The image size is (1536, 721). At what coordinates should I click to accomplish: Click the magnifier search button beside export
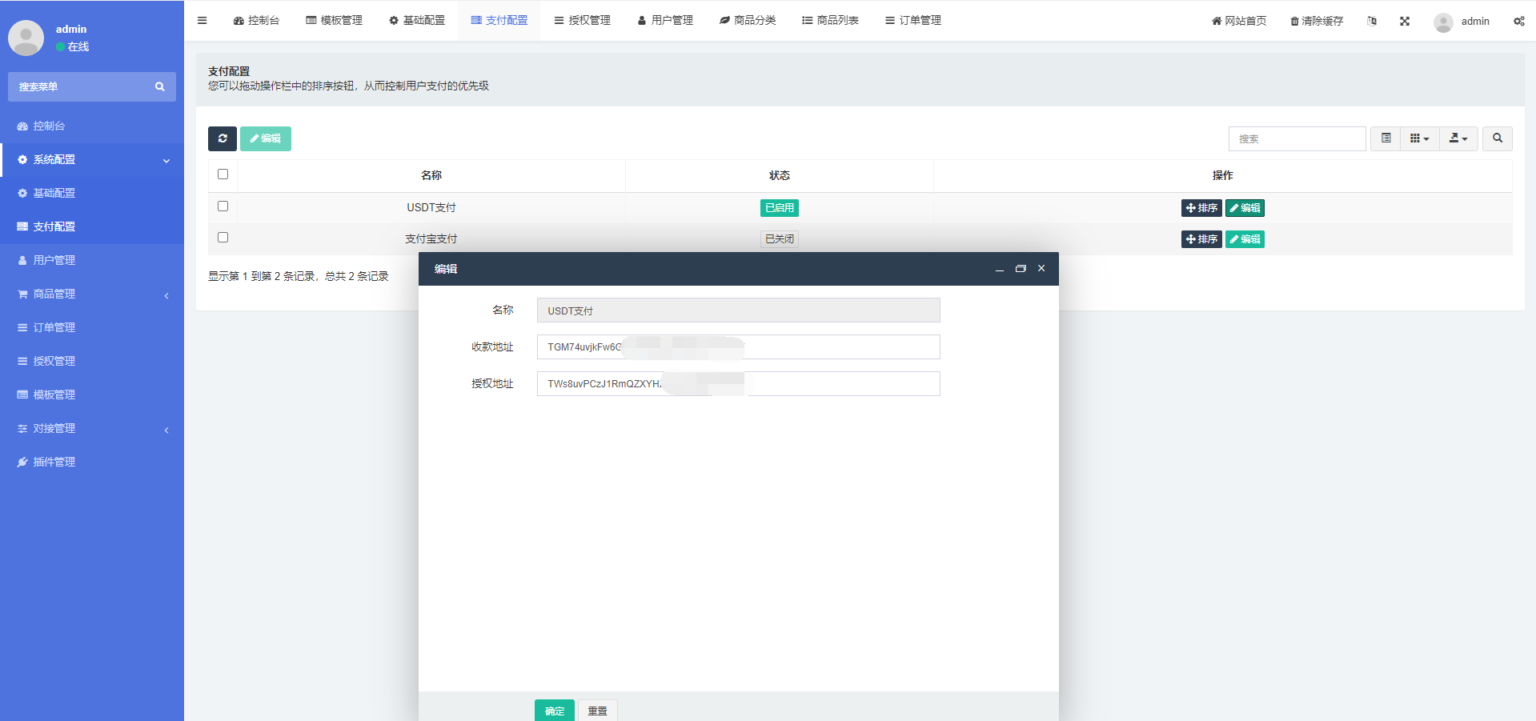pyautogui.click(x=1497, y=139)
